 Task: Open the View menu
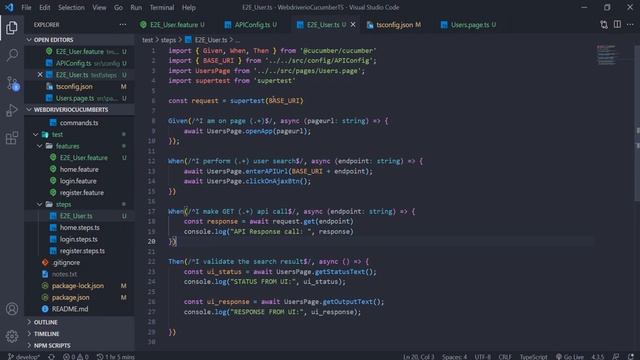99,7
